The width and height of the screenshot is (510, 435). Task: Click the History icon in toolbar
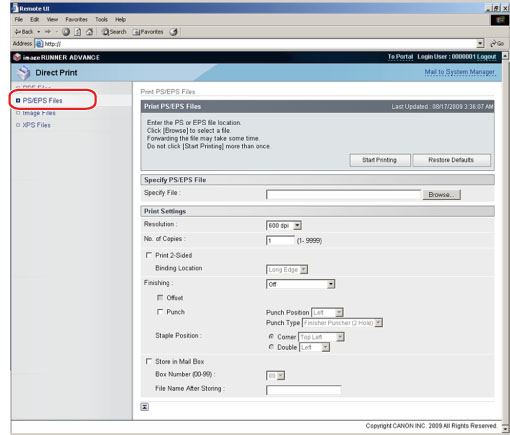[173, 32]
